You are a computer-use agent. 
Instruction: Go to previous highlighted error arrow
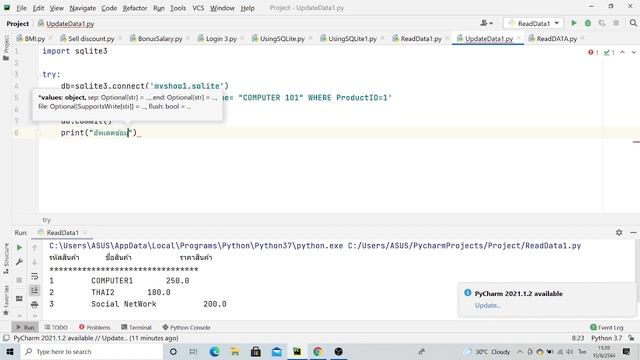click(622, 52)
